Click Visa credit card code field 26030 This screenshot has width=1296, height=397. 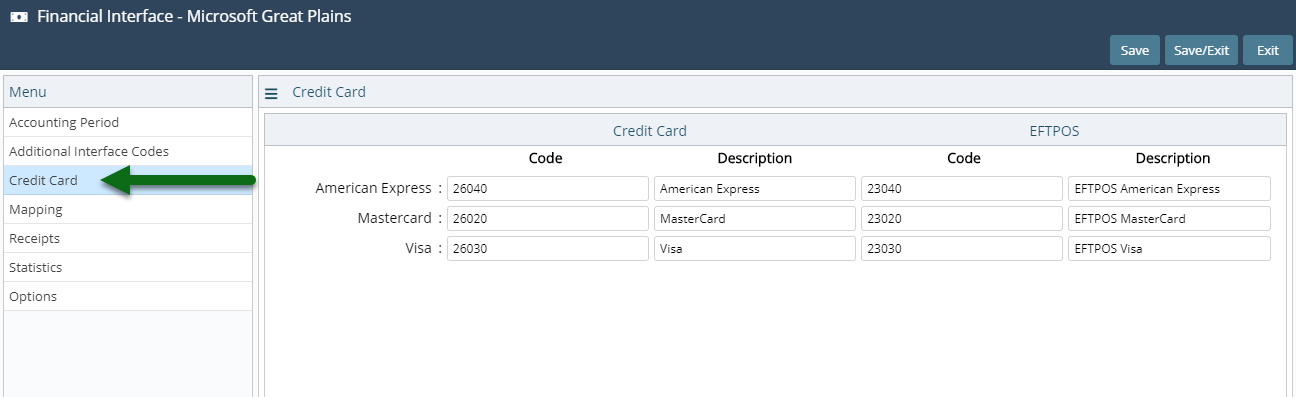click(x=548, y=248)
